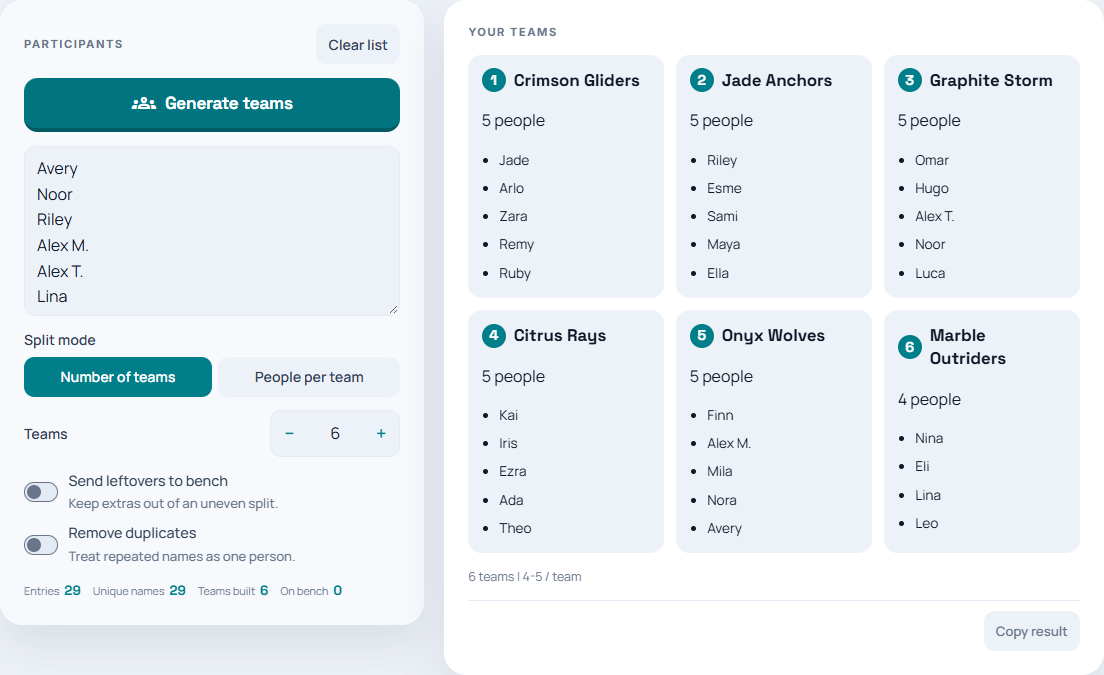Click Avery in the participants list
1104x675 pixels.
pos(57,169)
